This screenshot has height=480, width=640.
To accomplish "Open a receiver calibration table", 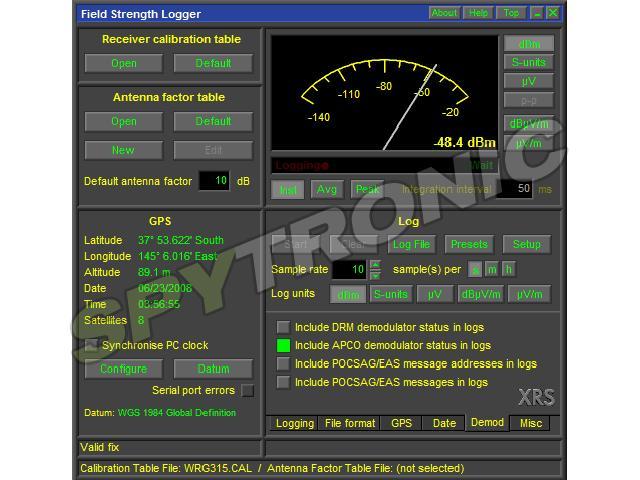I will tap(124, 63).
